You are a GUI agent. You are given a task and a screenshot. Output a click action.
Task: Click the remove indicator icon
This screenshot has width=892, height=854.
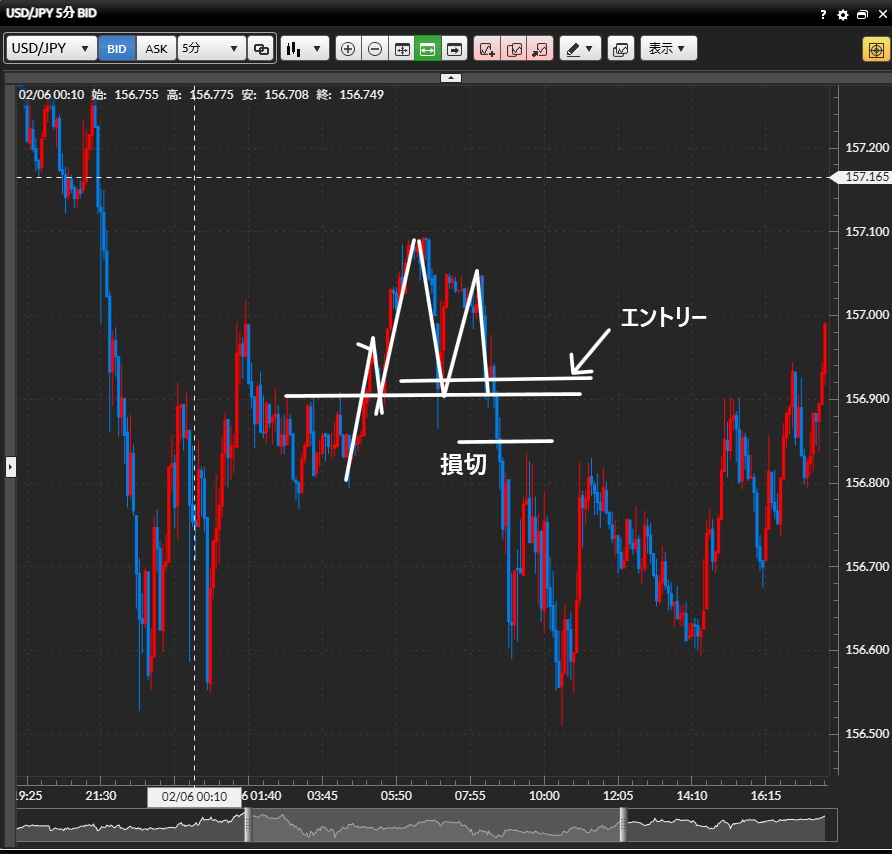coord(540,48)
